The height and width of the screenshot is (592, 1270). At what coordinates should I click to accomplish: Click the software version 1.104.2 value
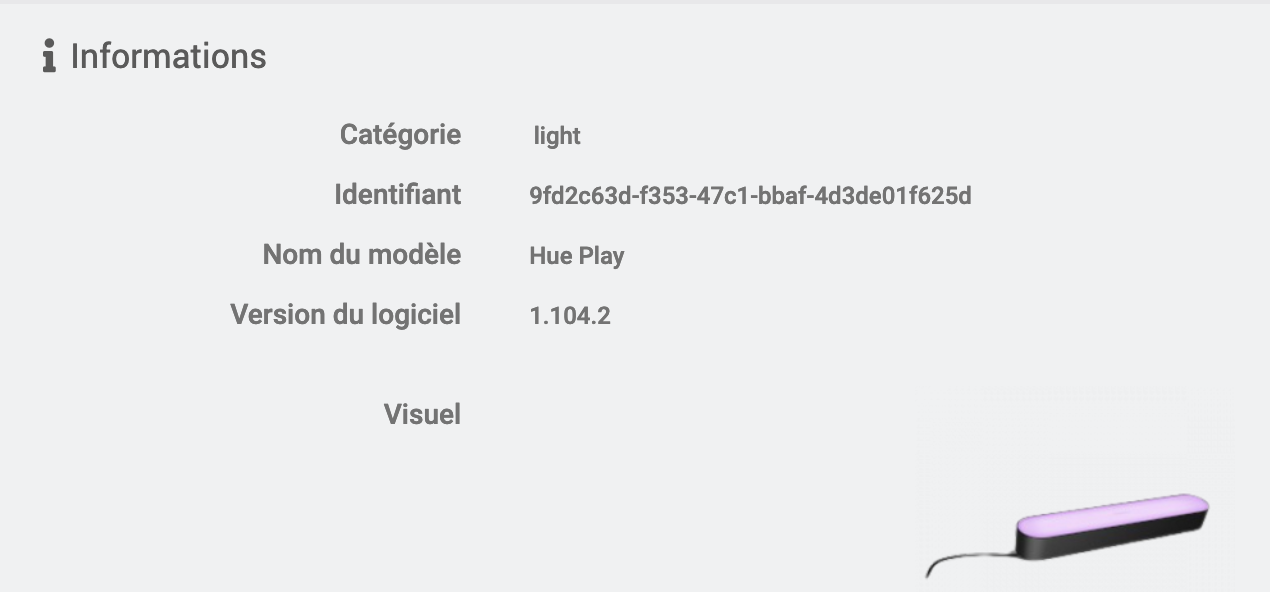[570, 316]
